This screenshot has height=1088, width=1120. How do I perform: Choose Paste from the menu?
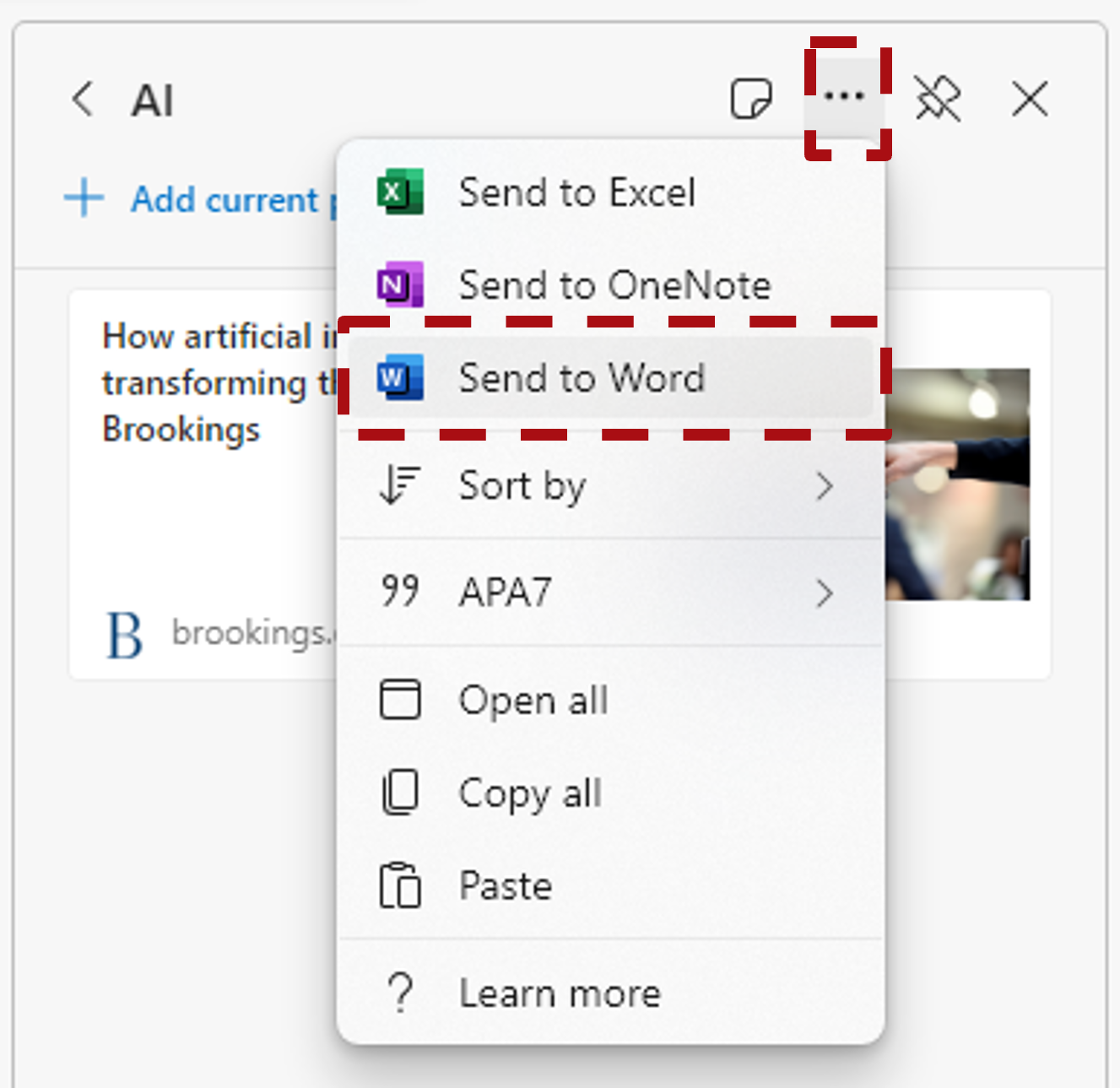(610, 885)
